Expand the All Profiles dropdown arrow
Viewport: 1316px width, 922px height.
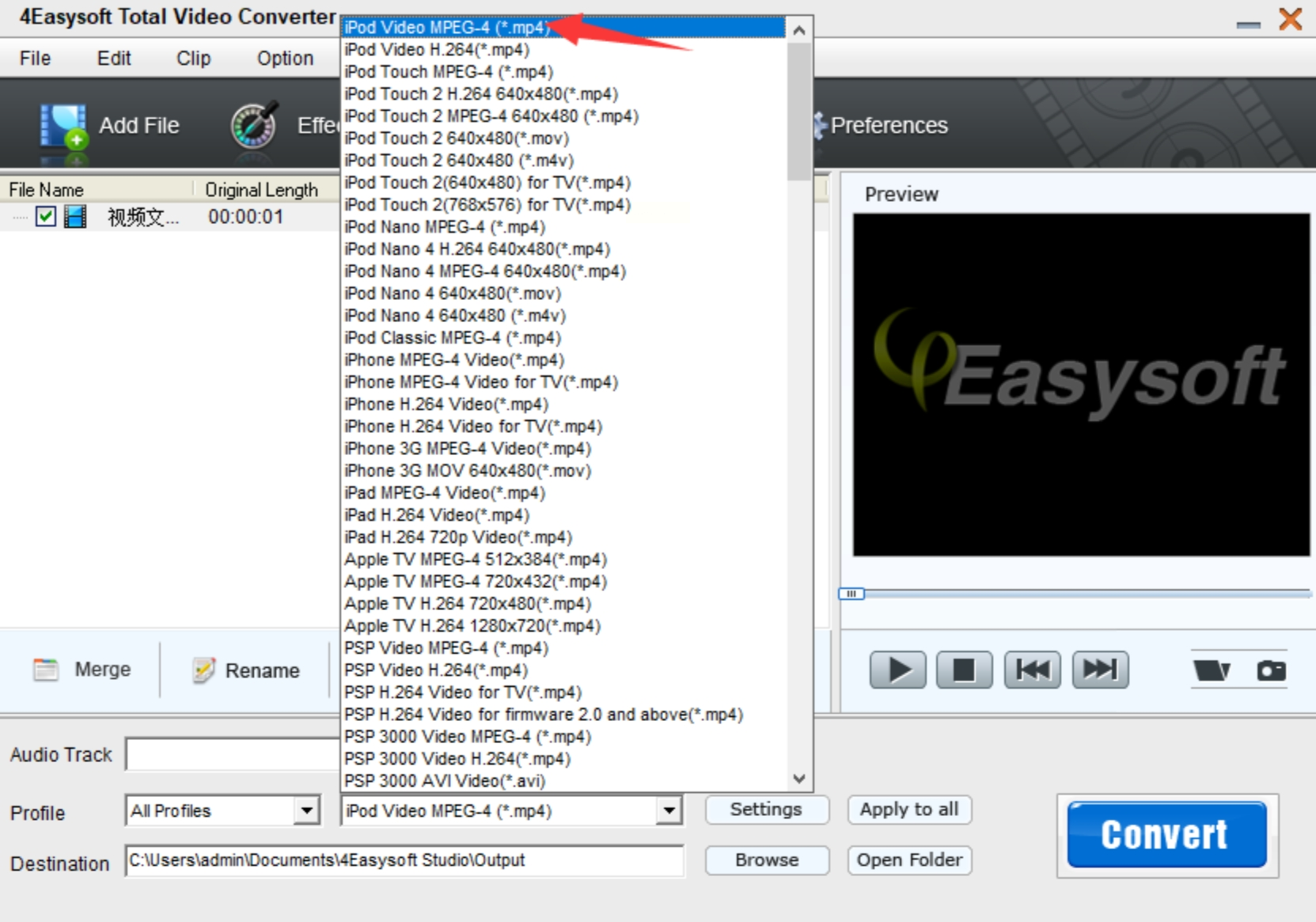(306, 810)
